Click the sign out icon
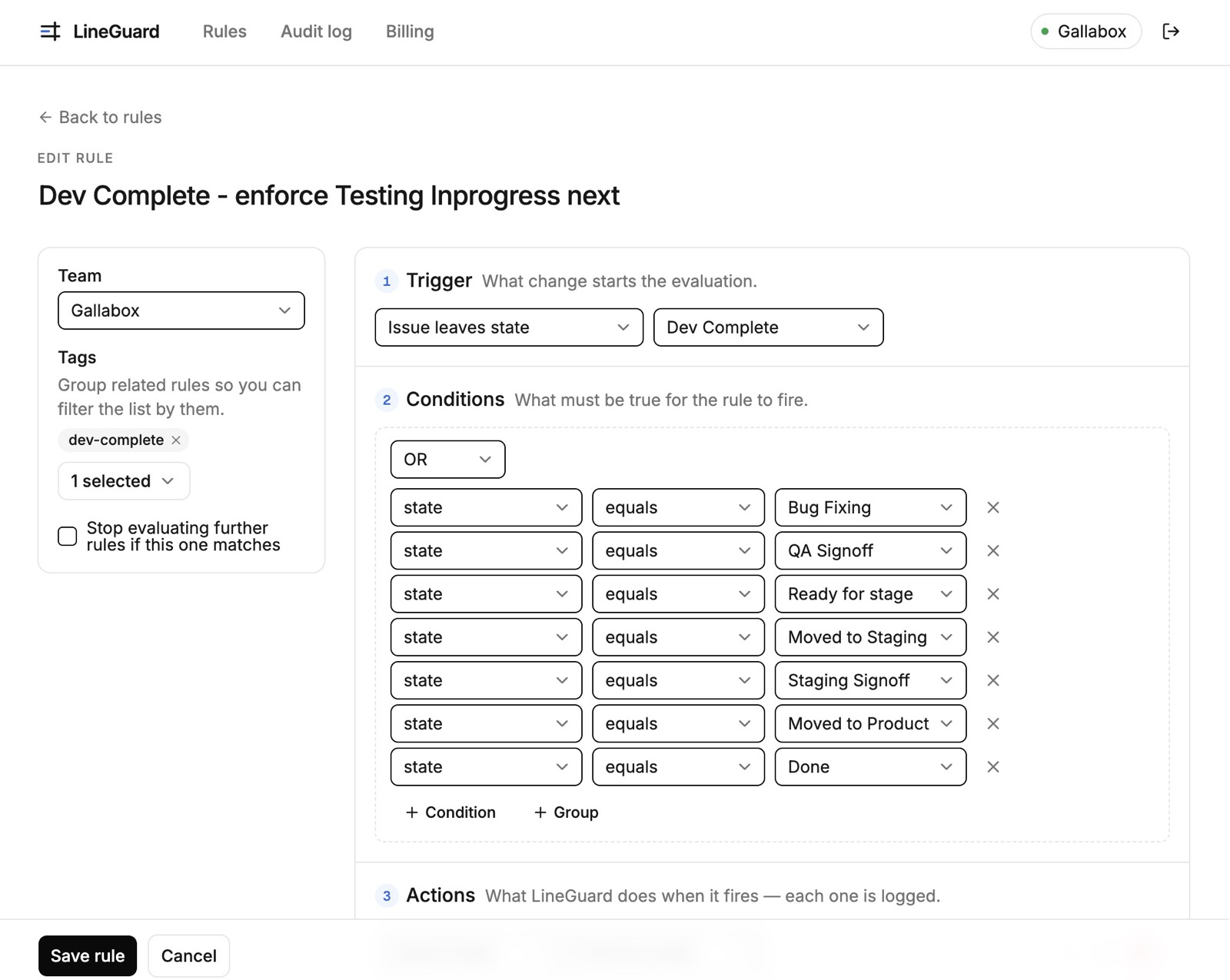 click(1171, 32)
